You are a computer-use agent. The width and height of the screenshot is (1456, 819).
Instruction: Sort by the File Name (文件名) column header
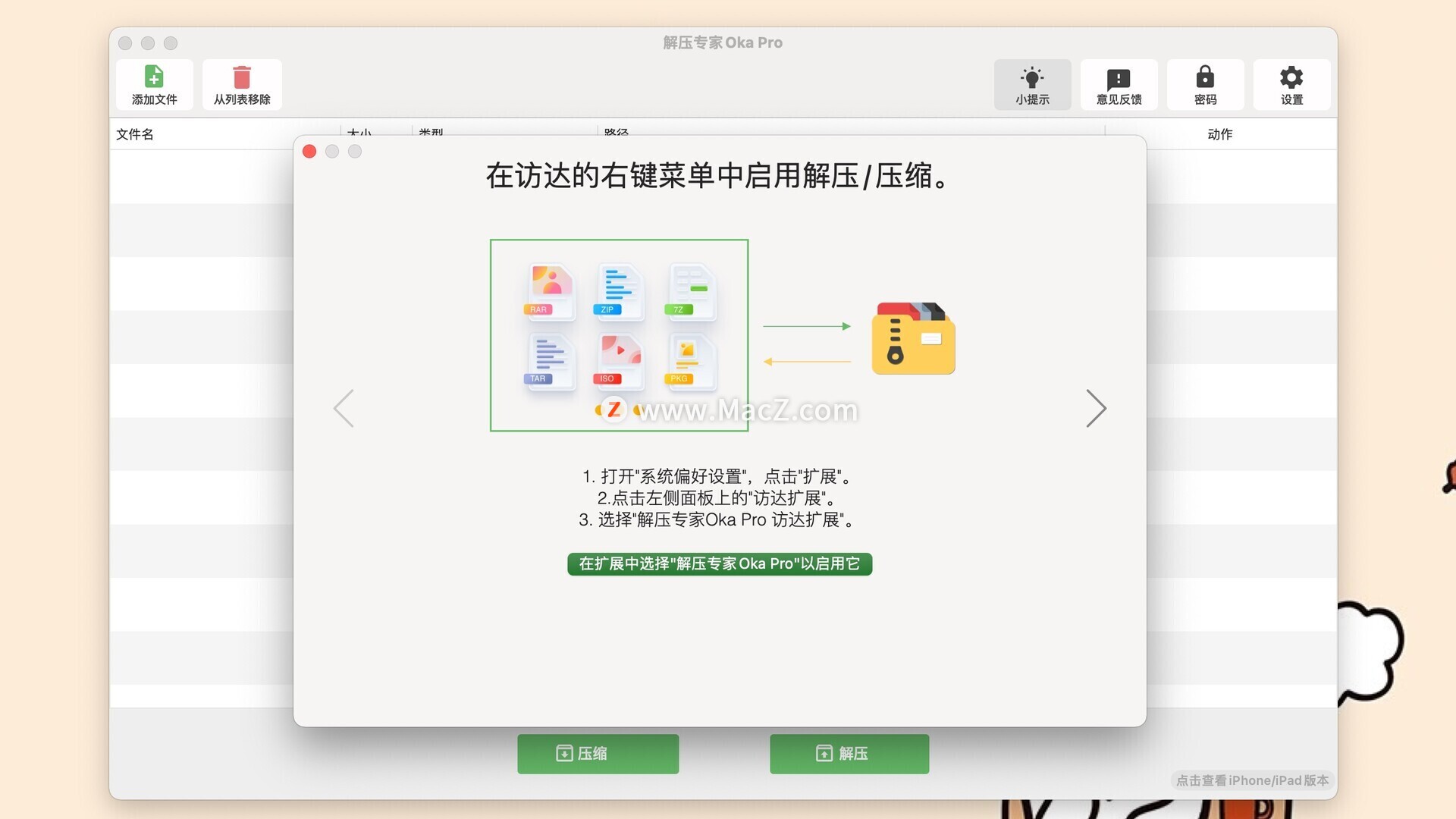[135, 134]
